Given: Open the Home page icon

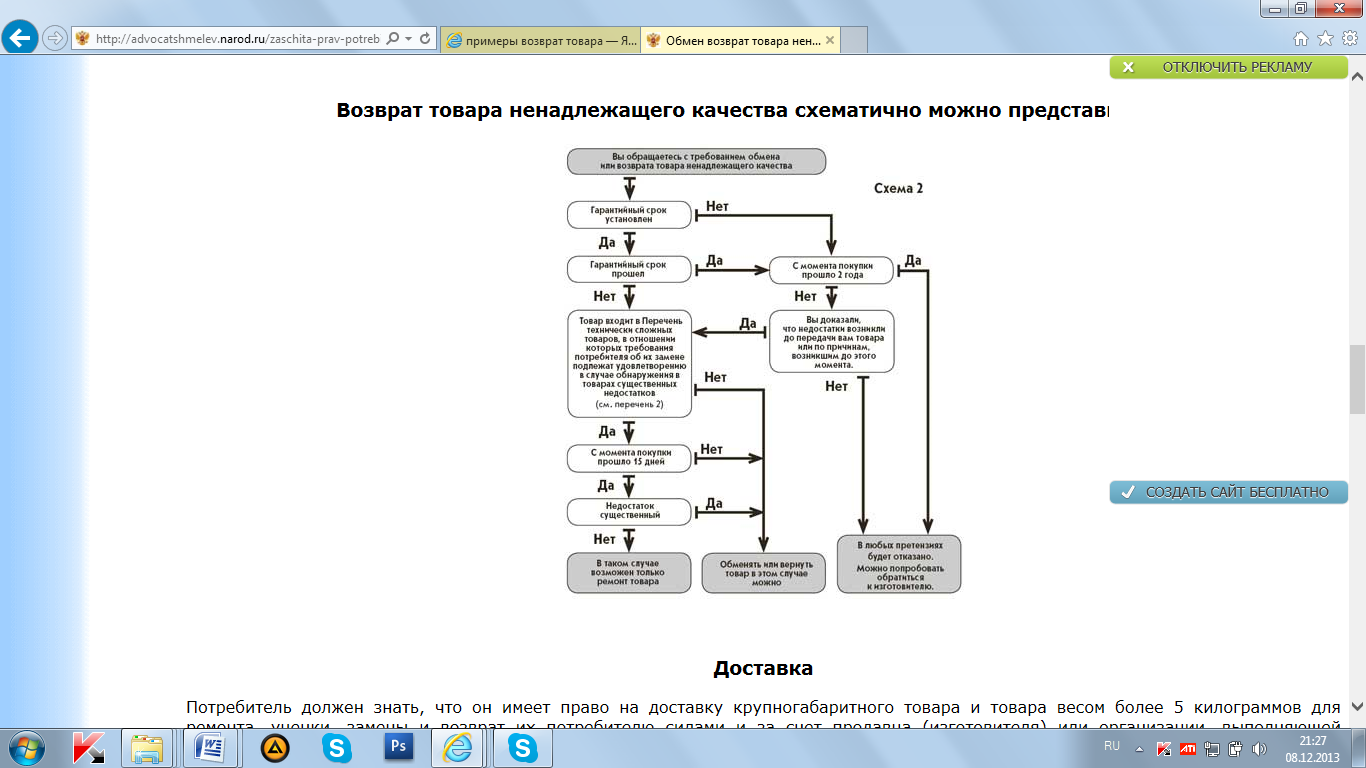Looking at the screenshot, I should (1301, 39).
